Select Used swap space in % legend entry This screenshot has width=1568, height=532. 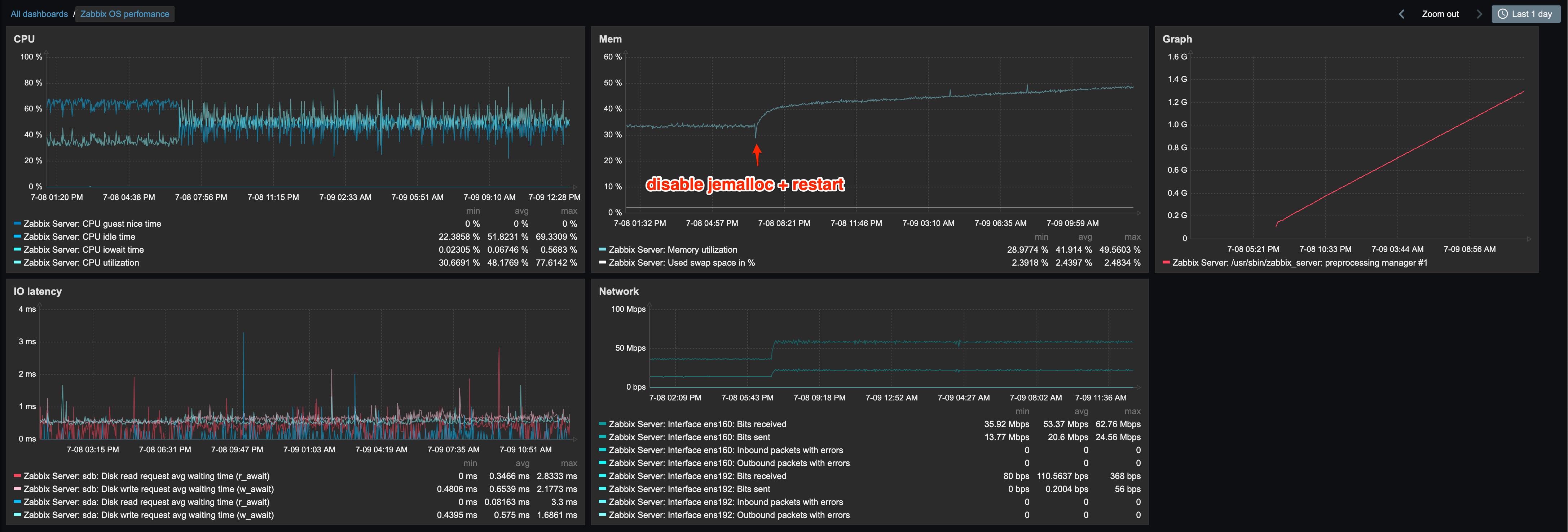point(682,263)
